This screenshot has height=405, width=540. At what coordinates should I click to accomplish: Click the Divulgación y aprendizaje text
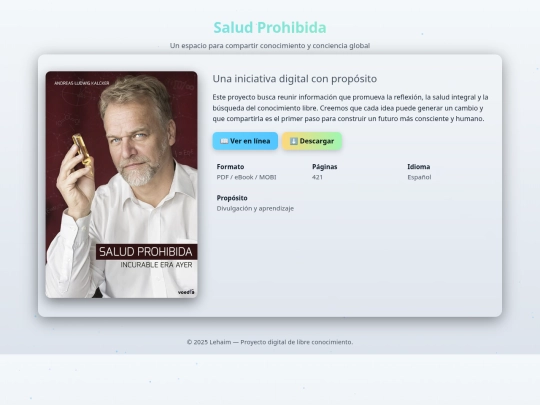pos(255,208)
